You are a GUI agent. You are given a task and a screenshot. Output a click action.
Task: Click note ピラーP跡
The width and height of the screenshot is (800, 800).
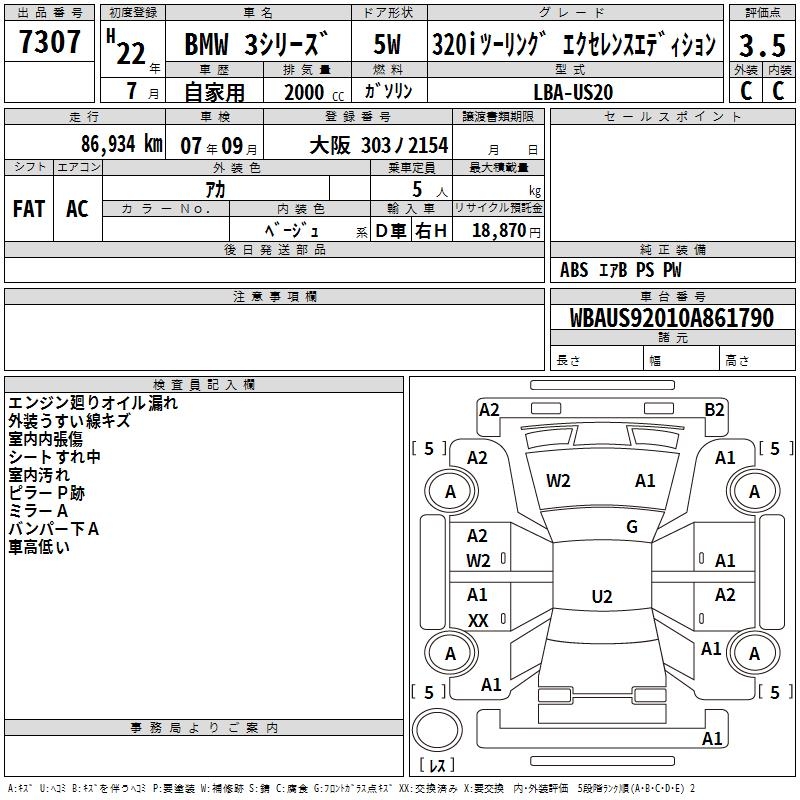pyautogui.click(x=46, y=493)
